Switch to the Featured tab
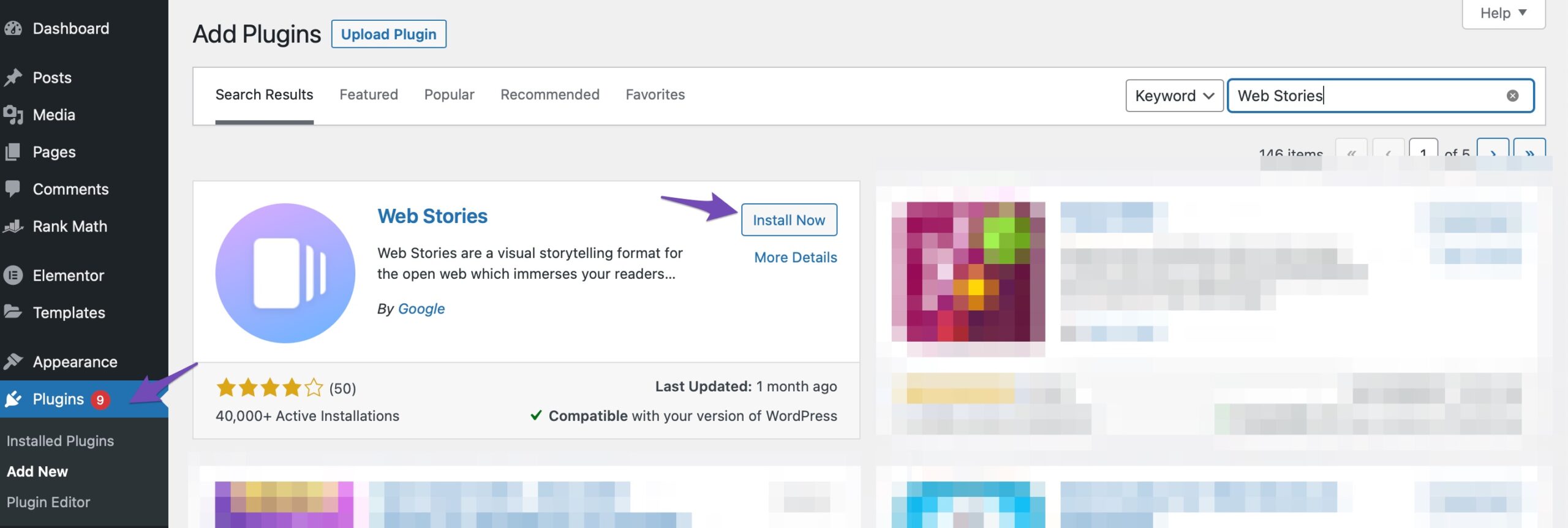The image size is (1568, 528). (369, 94)
